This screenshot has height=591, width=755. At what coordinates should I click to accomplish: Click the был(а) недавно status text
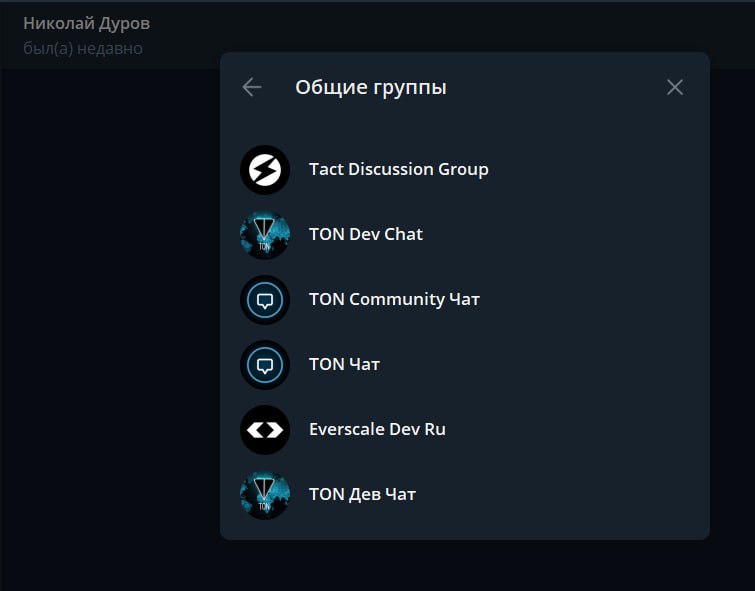[82, 48]
